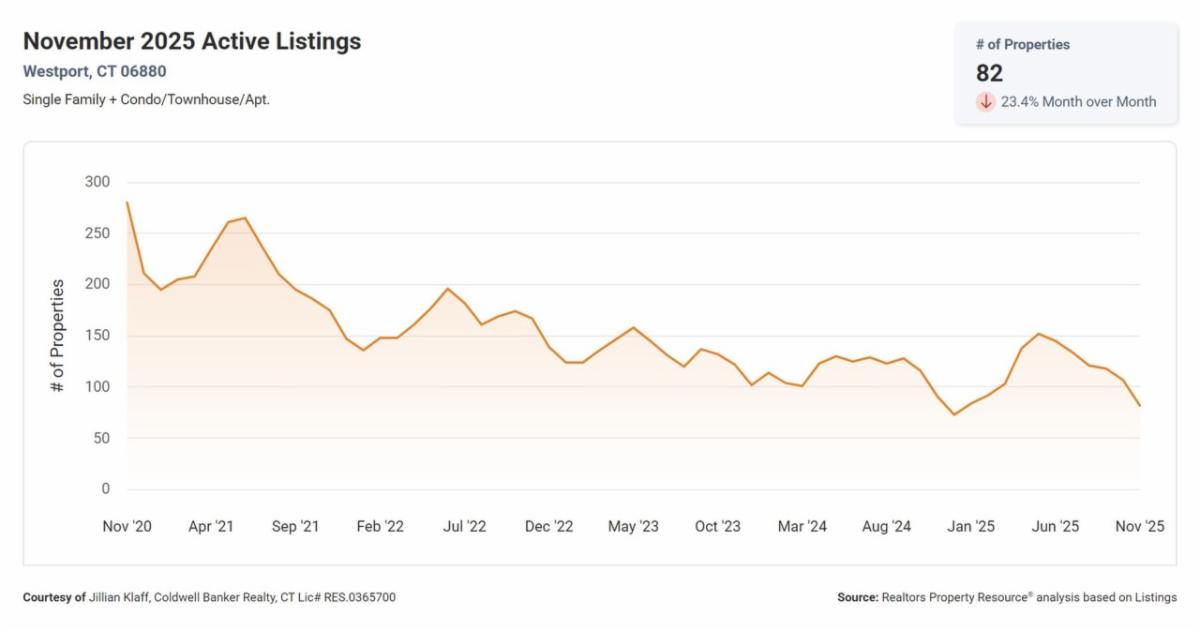Click the Nov '25 x-axis label
1200x630 pixels.
[1139, 526]
